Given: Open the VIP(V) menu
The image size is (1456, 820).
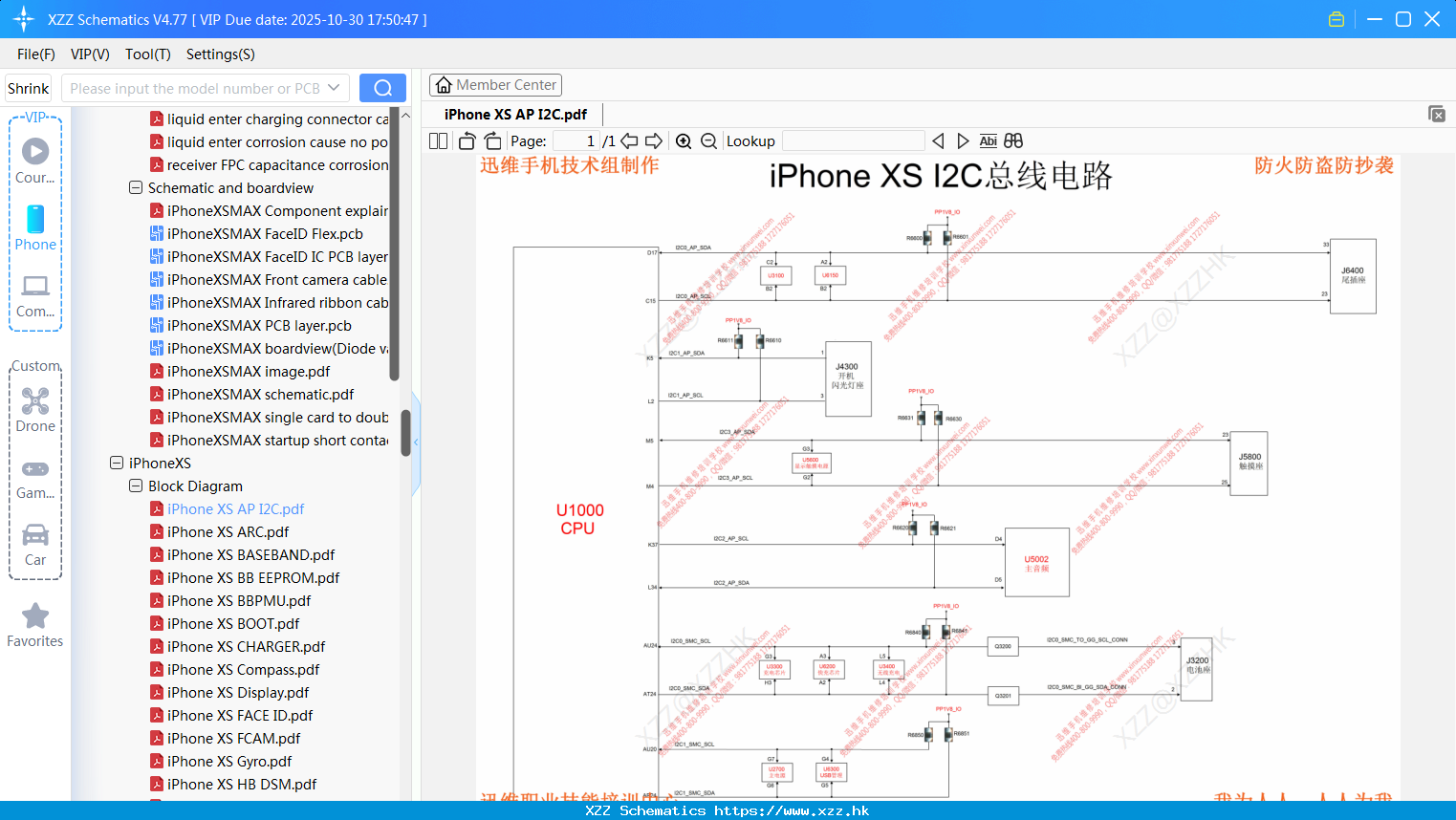Looking at the screenshot, I should (x=90, y=54).
